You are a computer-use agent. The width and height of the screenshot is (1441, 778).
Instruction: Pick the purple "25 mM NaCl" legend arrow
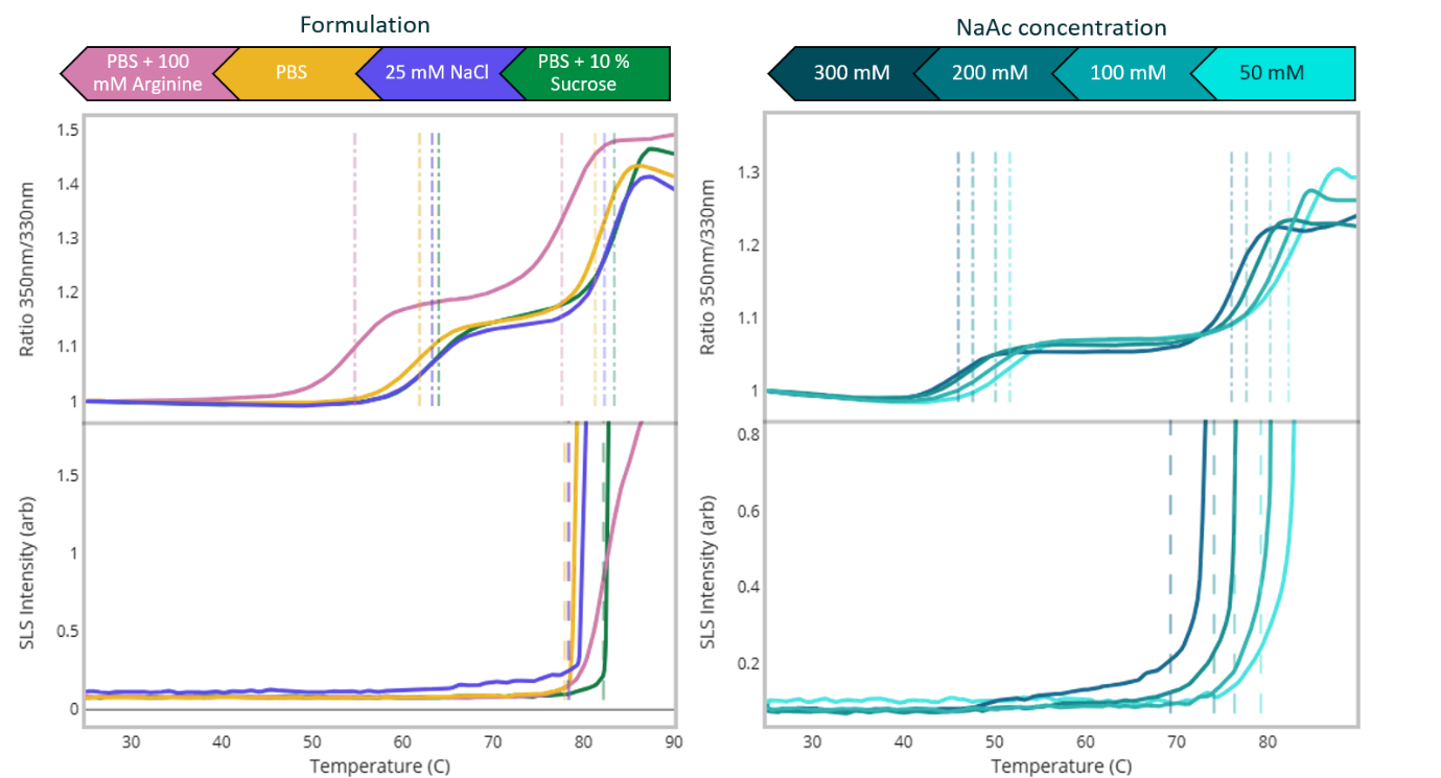[440, 73]
